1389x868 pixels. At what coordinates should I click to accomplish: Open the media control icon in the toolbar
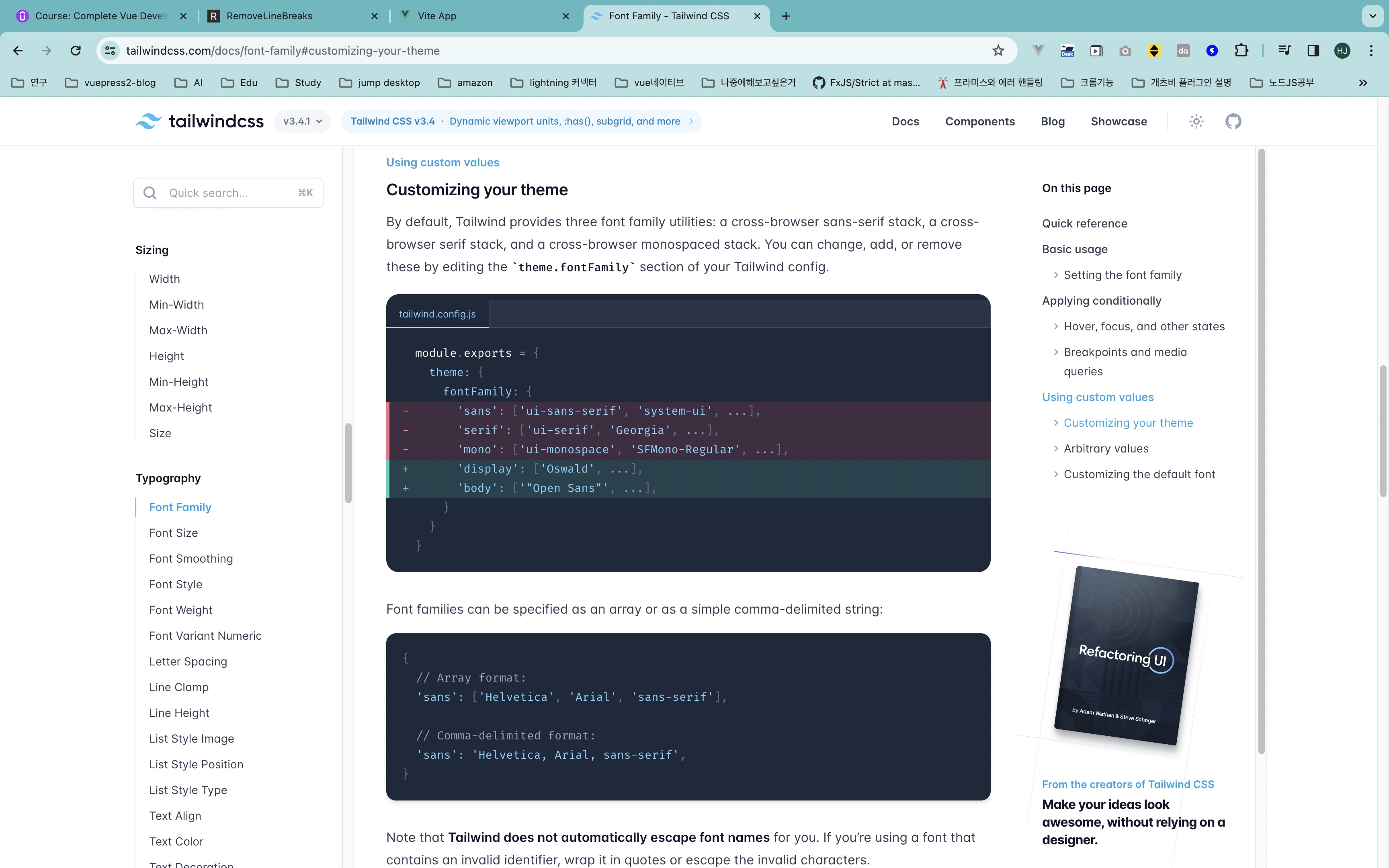[1284, 51]
